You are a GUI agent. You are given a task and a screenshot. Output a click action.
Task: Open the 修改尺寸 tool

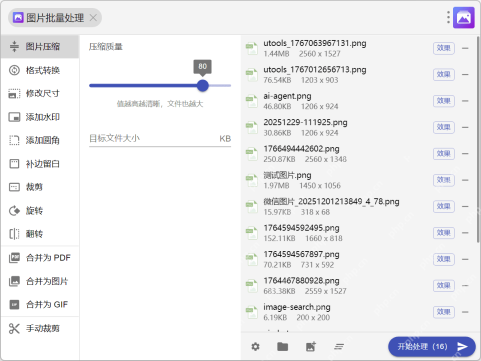tap(40, 93)
